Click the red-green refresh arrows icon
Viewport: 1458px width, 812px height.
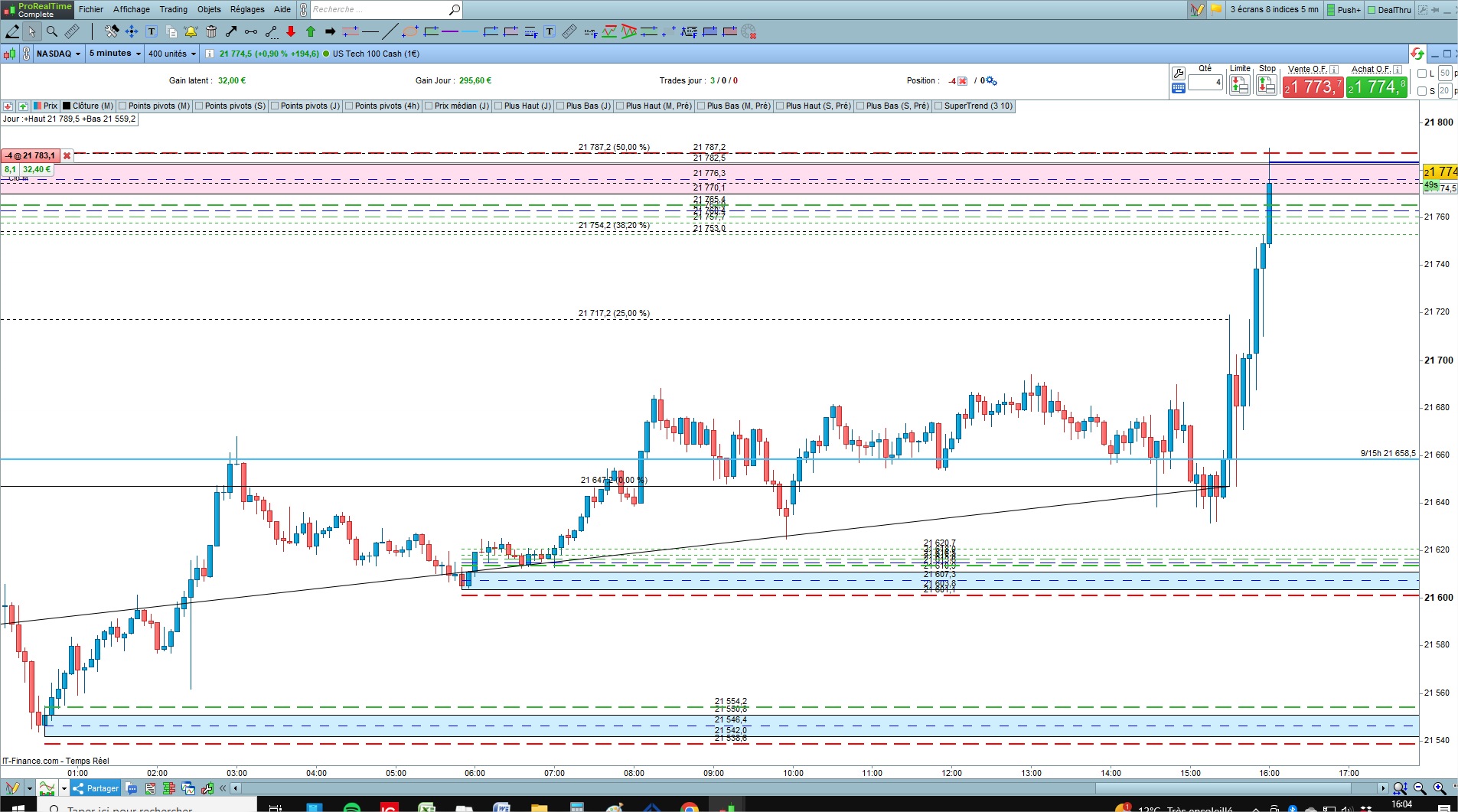[1417, 54]
